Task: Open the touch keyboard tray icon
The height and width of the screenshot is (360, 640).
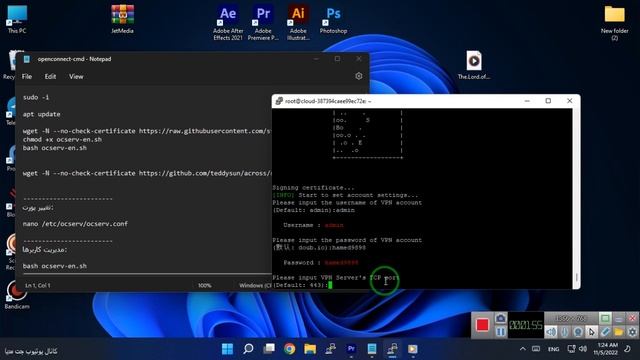Action: click(536, 349)
